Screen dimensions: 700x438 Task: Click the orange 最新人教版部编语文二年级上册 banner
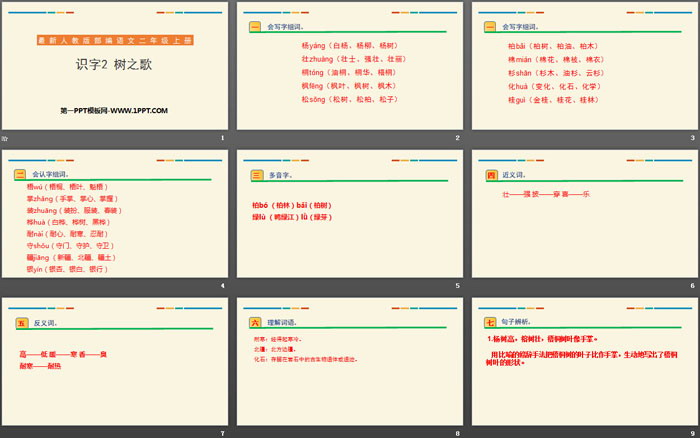[x=114, y=40]
